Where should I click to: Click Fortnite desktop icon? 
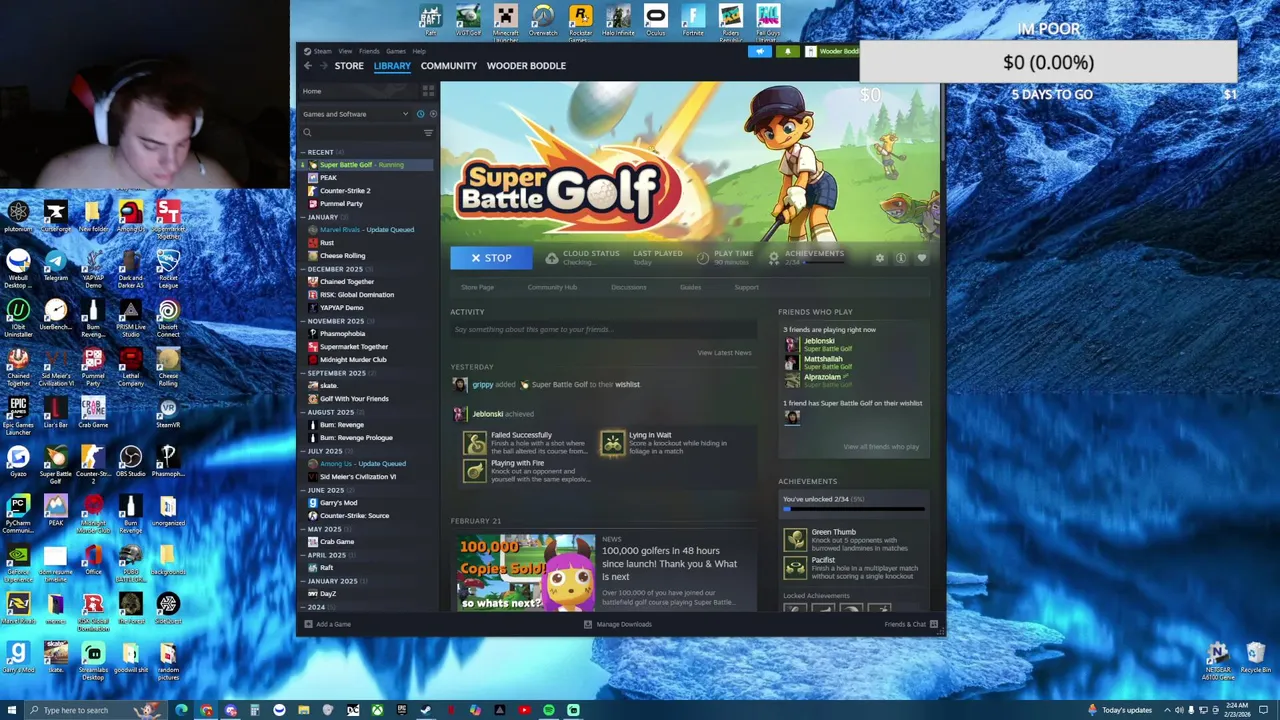click(x=693, y=20)
